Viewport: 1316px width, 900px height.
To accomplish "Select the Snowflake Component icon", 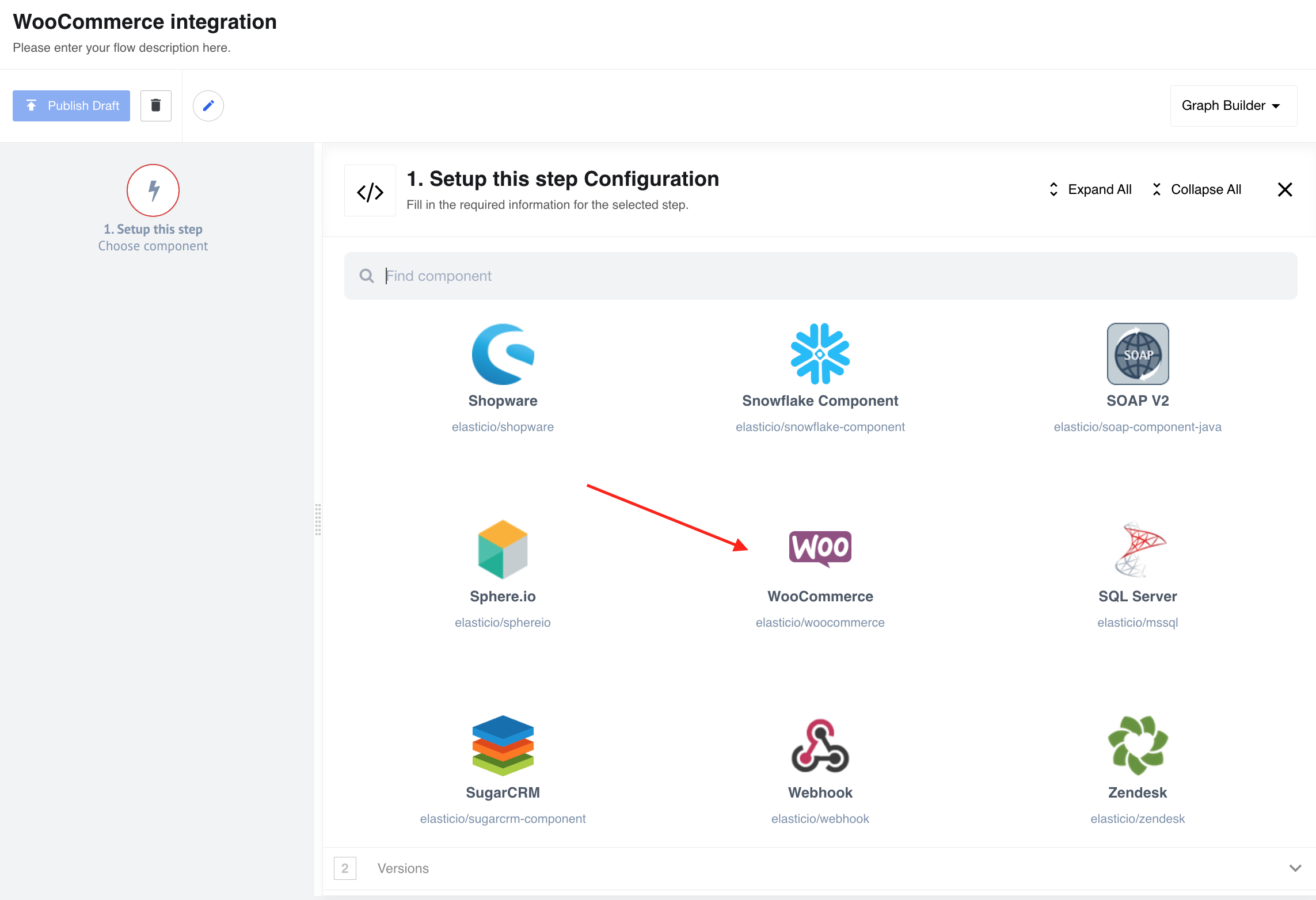I will pyautogui.click(x=820, y=354).
